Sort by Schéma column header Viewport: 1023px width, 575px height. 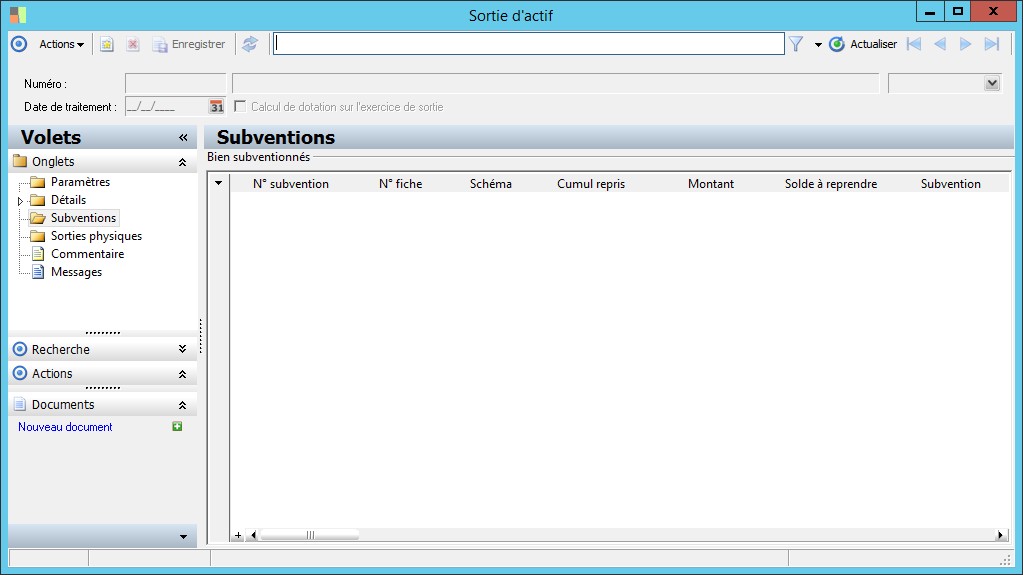coord(491,184)
